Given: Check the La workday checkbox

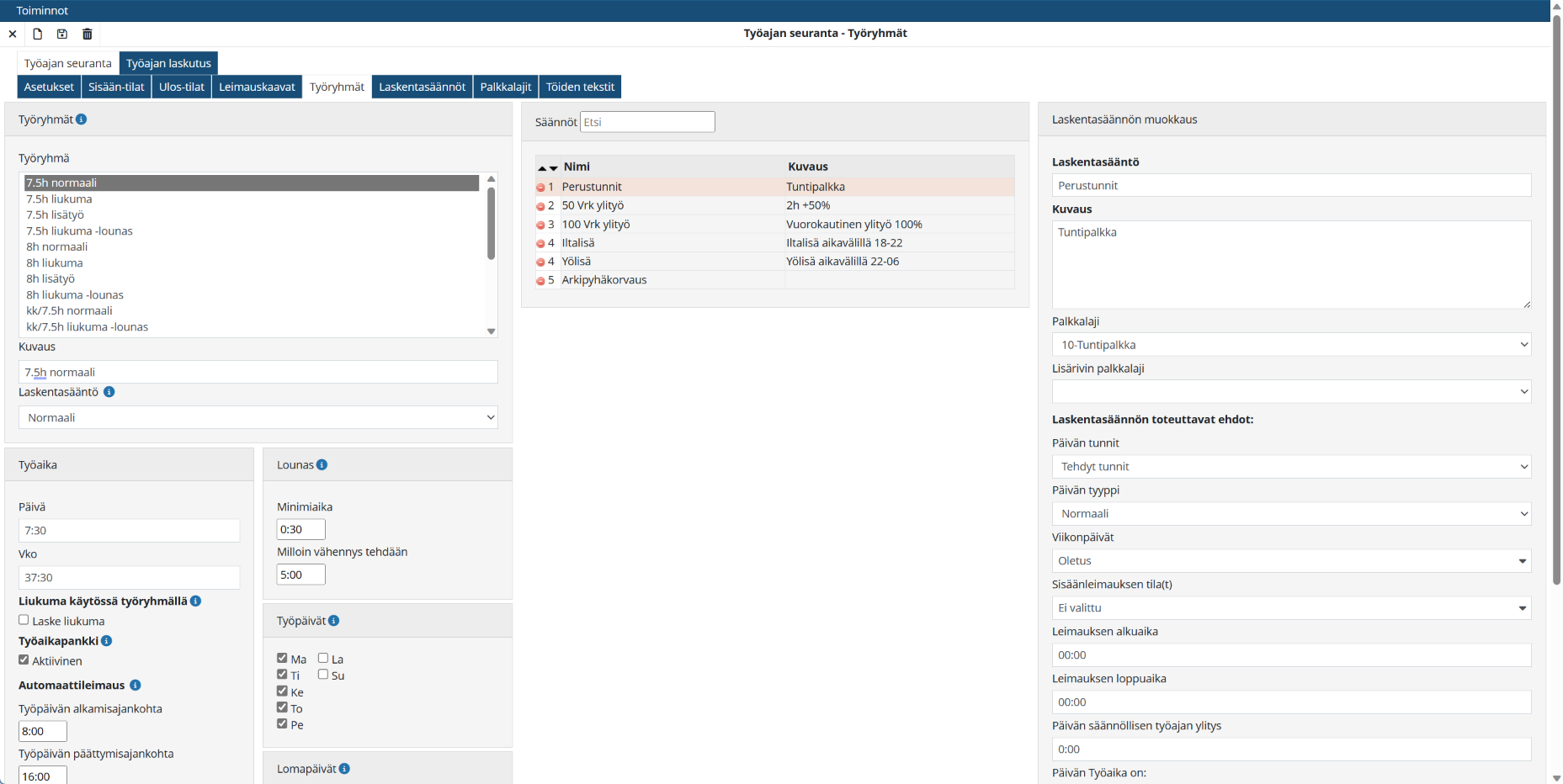Looking at the screenshot, I should [323, 658].
